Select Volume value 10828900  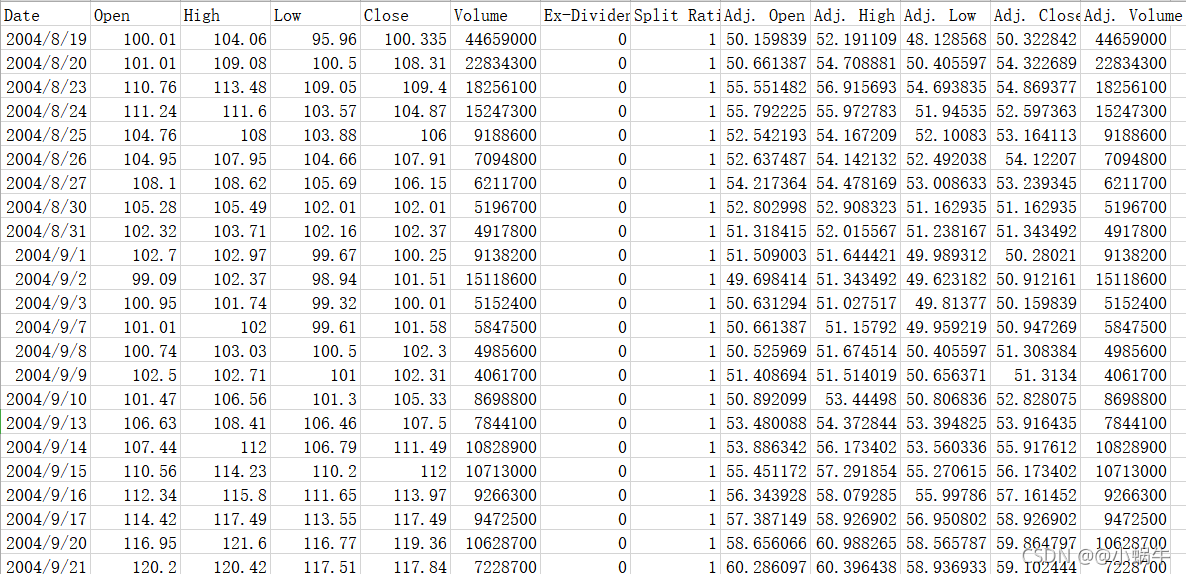[x=496, y=448]
